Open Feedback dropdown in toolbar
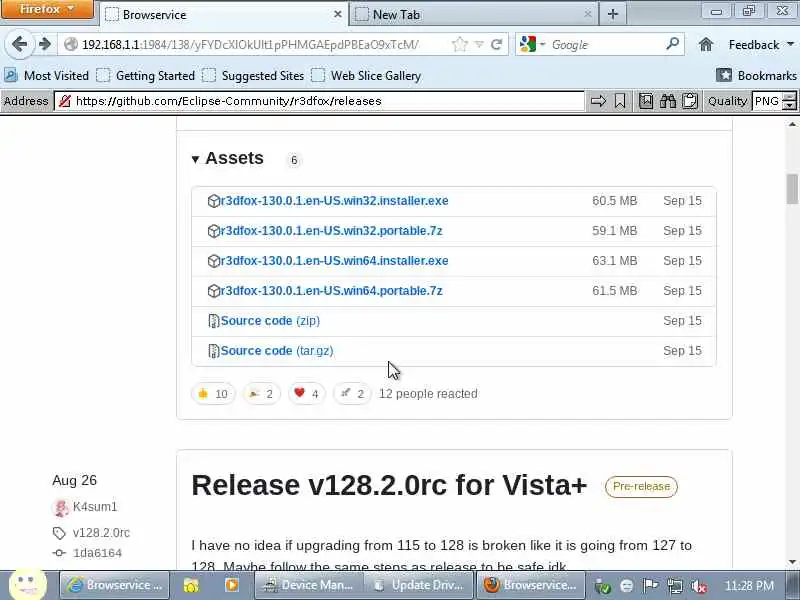The height and width of the screenshot is (600, 800). point(761,45)
